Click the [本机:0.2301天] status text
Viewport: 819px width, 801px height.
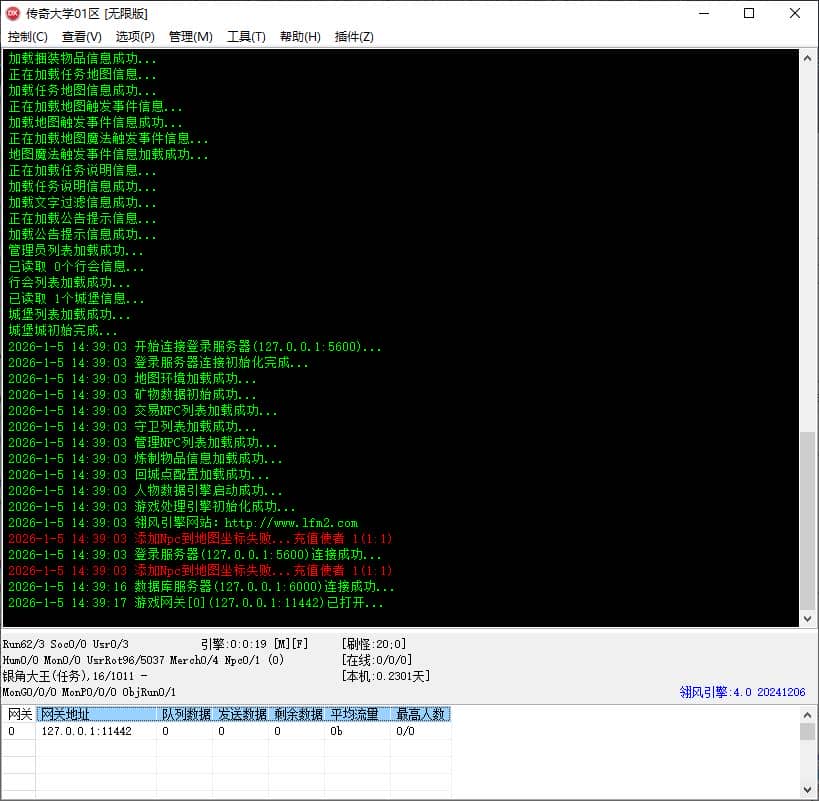386,676
